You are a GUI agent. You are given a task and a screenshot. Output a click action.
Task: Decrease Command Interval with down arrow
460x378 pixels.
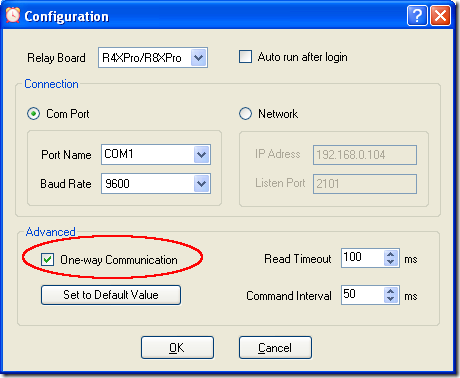(391, 299)
